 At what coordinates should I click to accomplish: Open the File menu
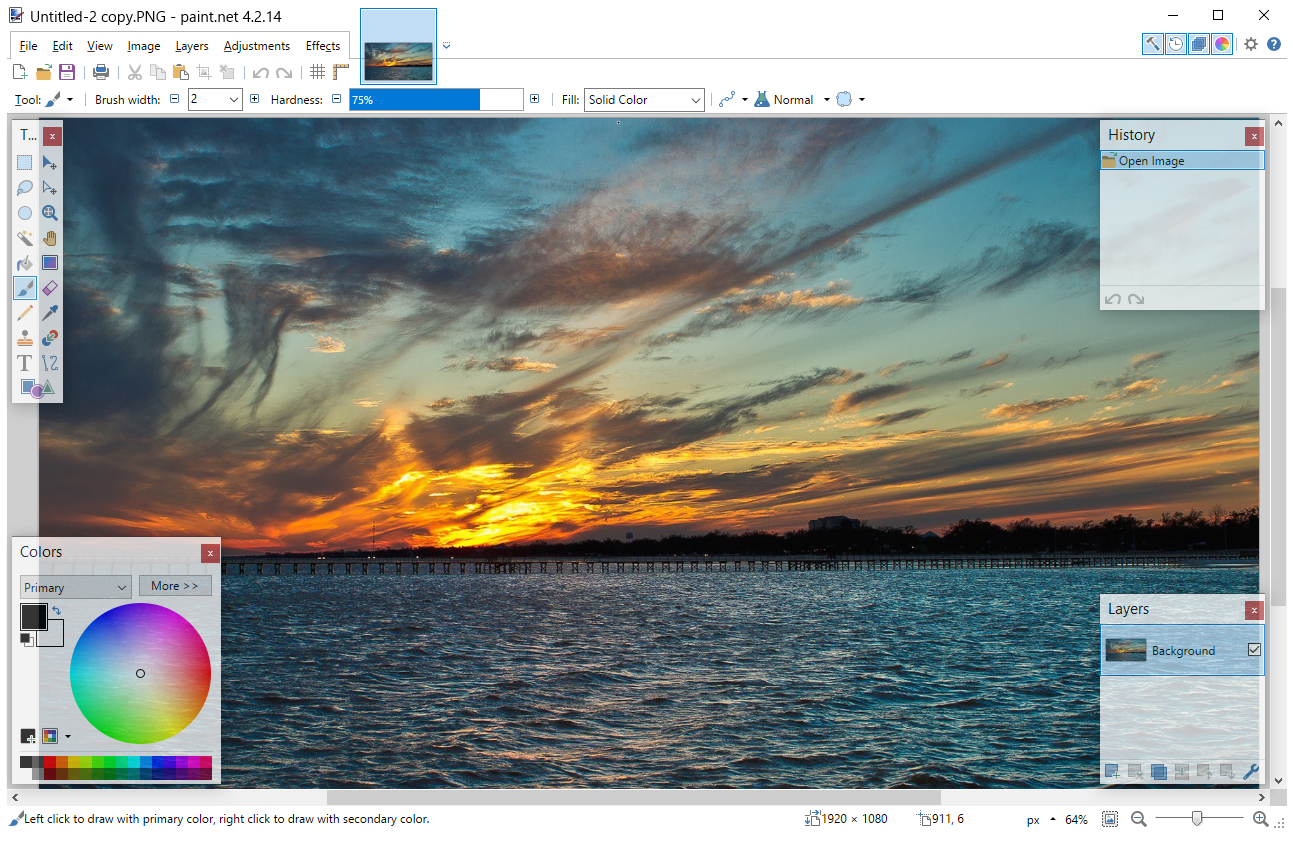[28, 46]
